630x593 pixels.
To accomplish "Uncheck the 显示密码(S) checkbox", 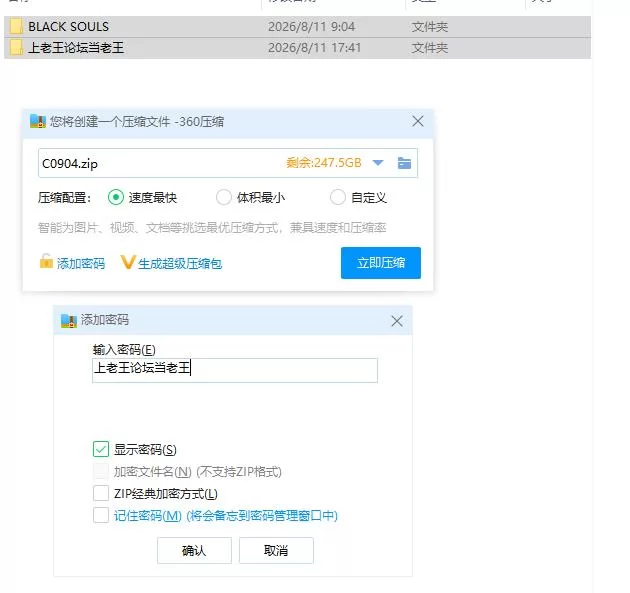I will tap(101, 449).
